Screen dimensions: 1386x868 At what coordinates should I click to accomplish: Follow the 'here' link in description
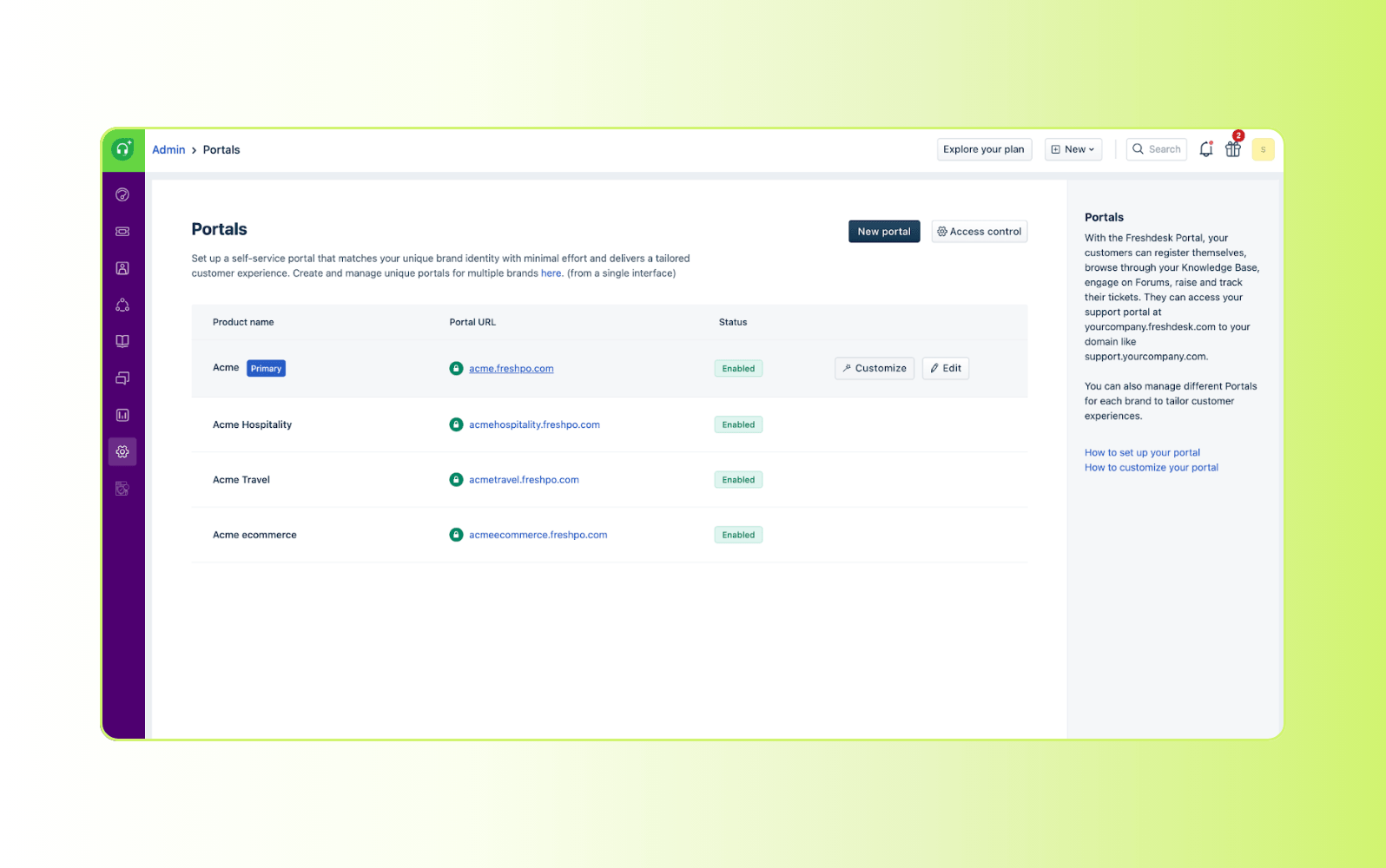pyautogui.click(x=551, y=273)
